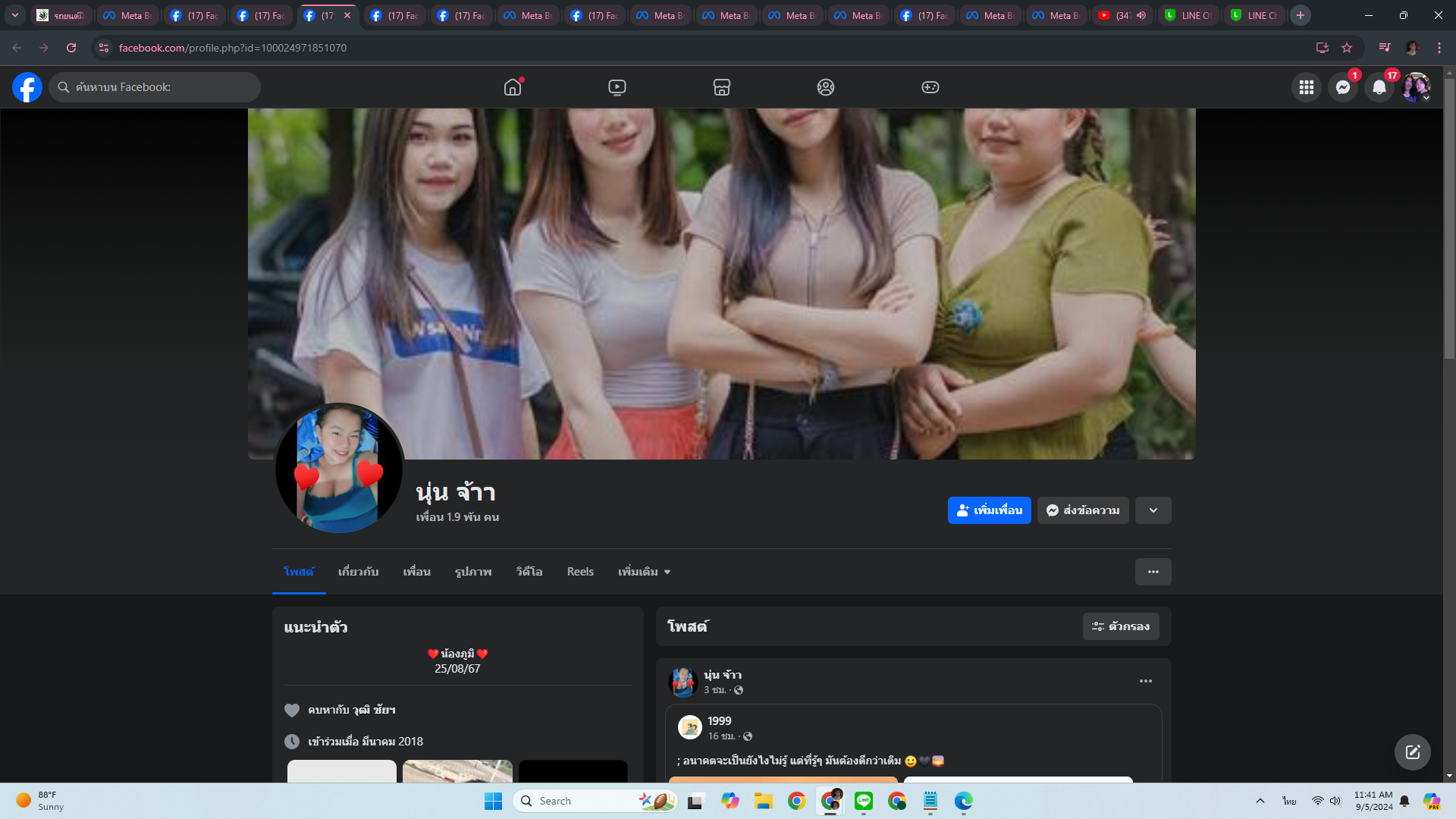The width and height of the screenshot is (1456, 819).
Task: Expand the chevron next to ส่งข้อความ
Action: [1153, 510]
